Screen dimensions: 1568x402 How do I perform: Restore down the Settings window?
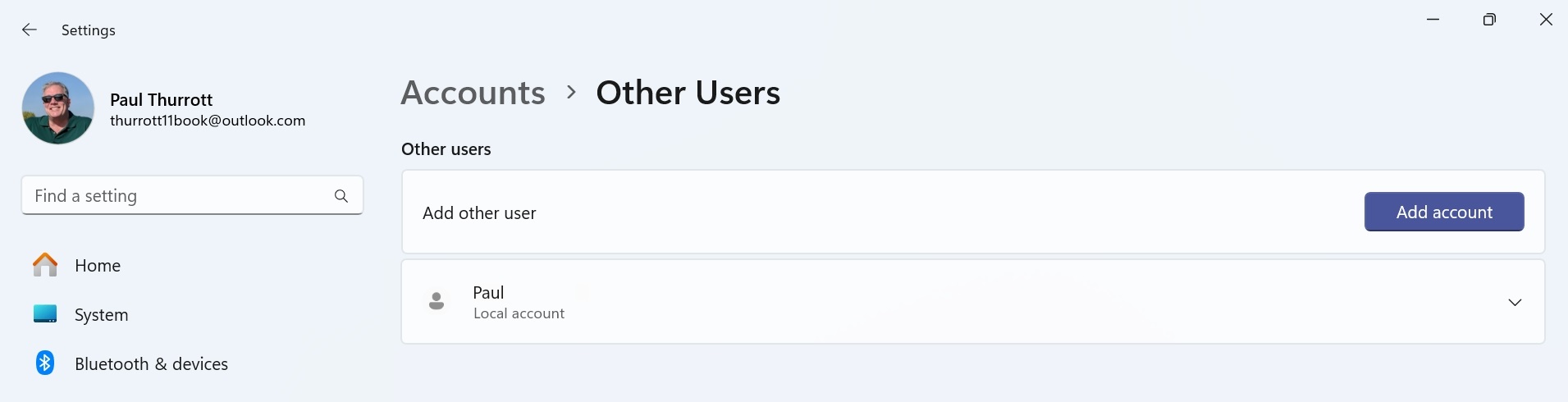point(1489,20)
